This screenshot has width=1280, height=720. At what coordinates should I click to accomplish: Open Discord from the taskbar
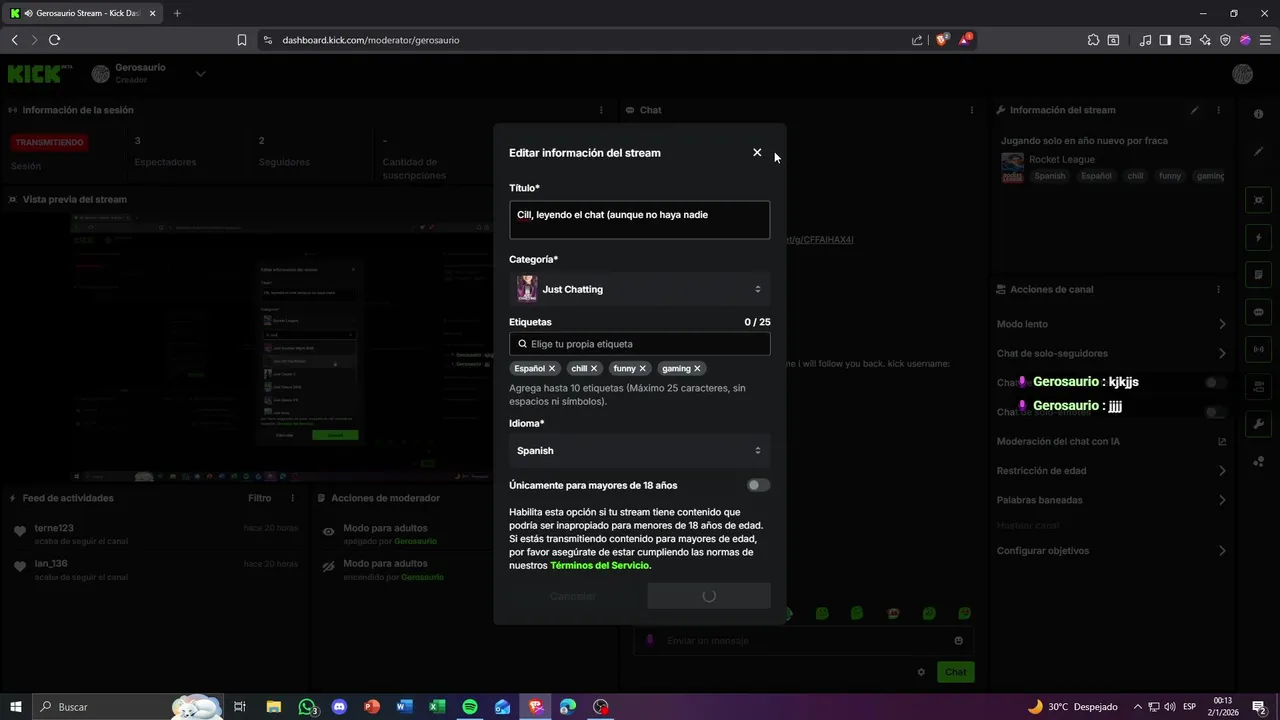click(x=339, y=707)
